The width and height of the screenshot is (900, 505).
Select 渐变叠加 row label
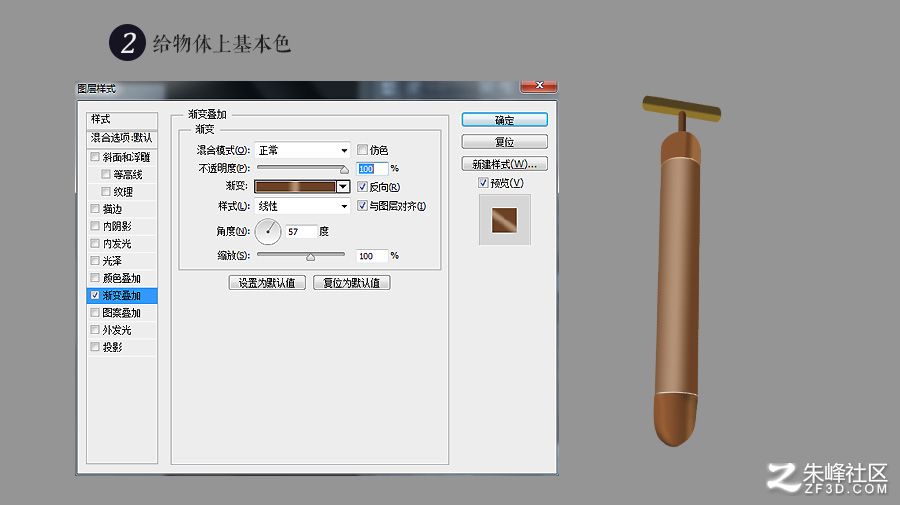pos(122,295)
